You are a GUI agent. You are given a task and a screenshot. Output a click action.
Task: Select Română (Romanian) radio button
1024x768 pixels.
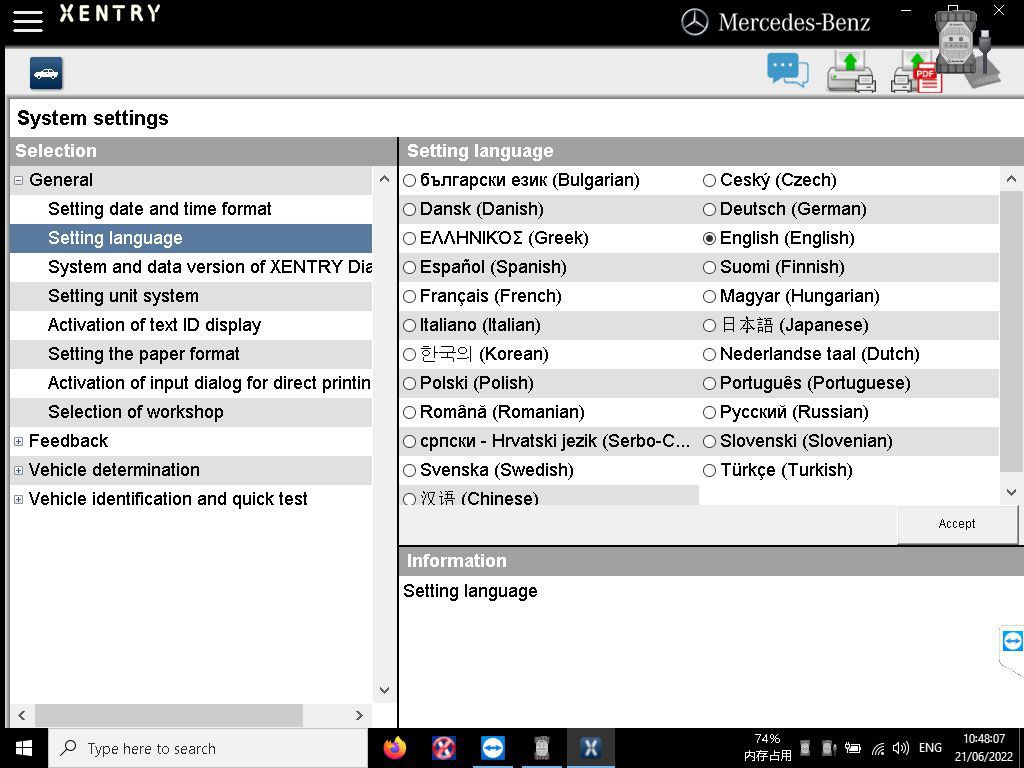pos(409,413)
